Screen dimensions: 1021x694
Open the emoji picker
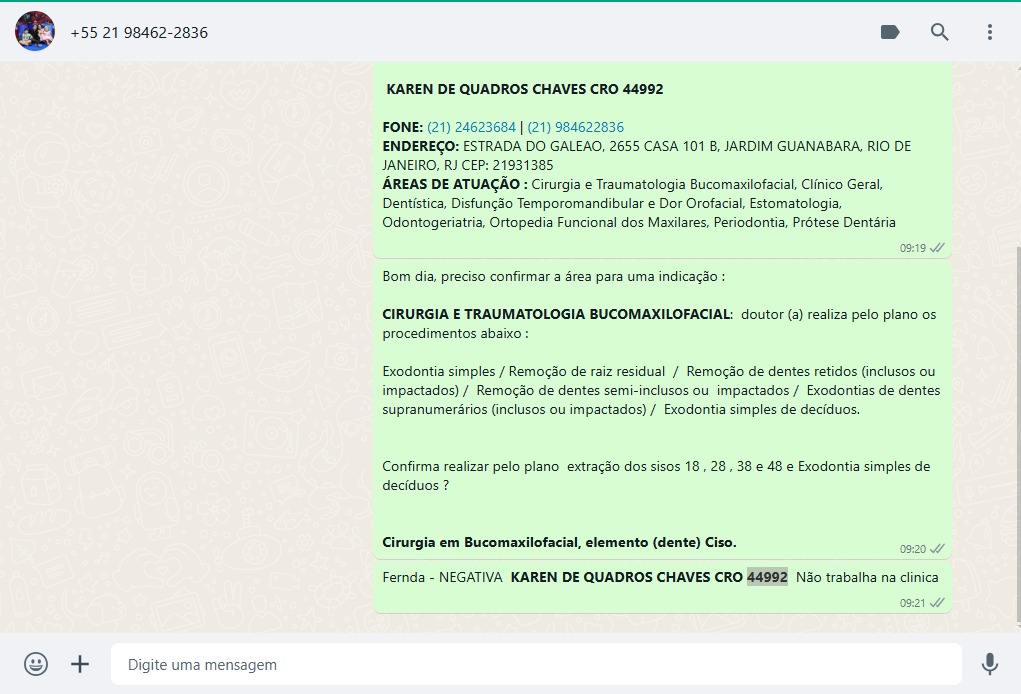coord(36,664)
